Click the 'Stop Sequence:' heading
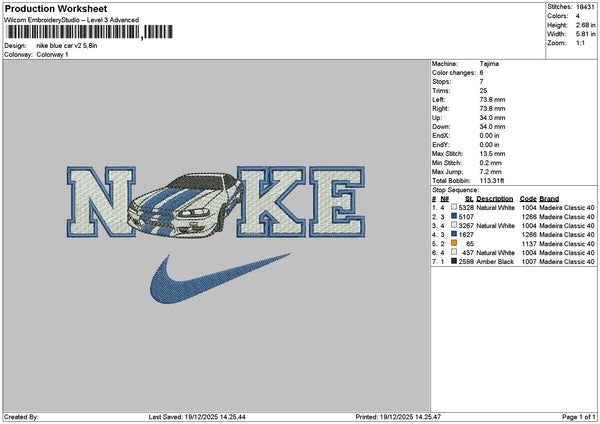The height and width of the screenshot is (424, 600). (455, 190)
